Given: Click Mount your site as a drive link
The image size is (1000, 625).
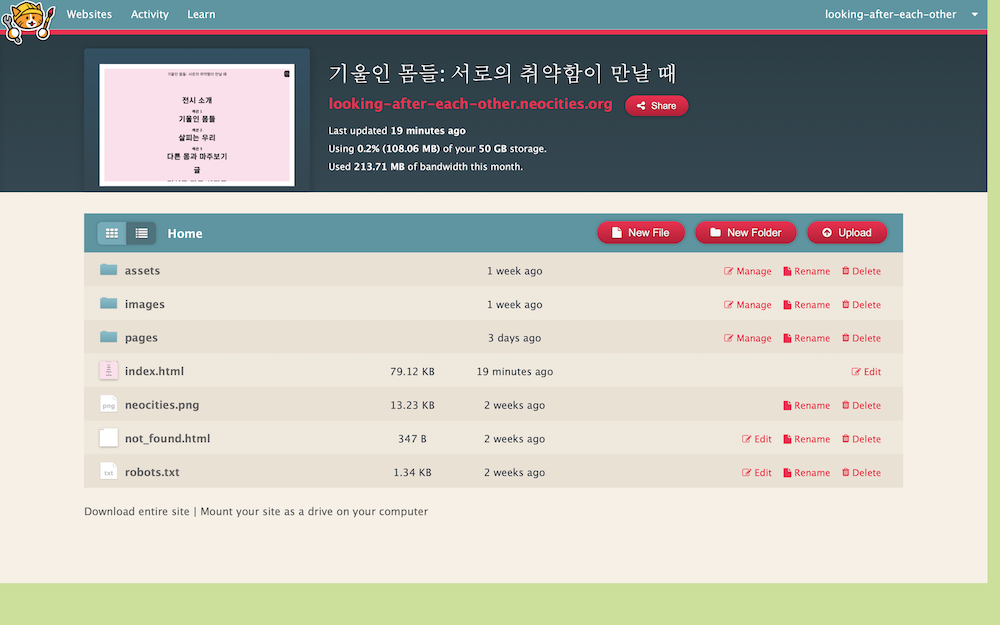Looking at the screenshot, I should coord(314,511).
